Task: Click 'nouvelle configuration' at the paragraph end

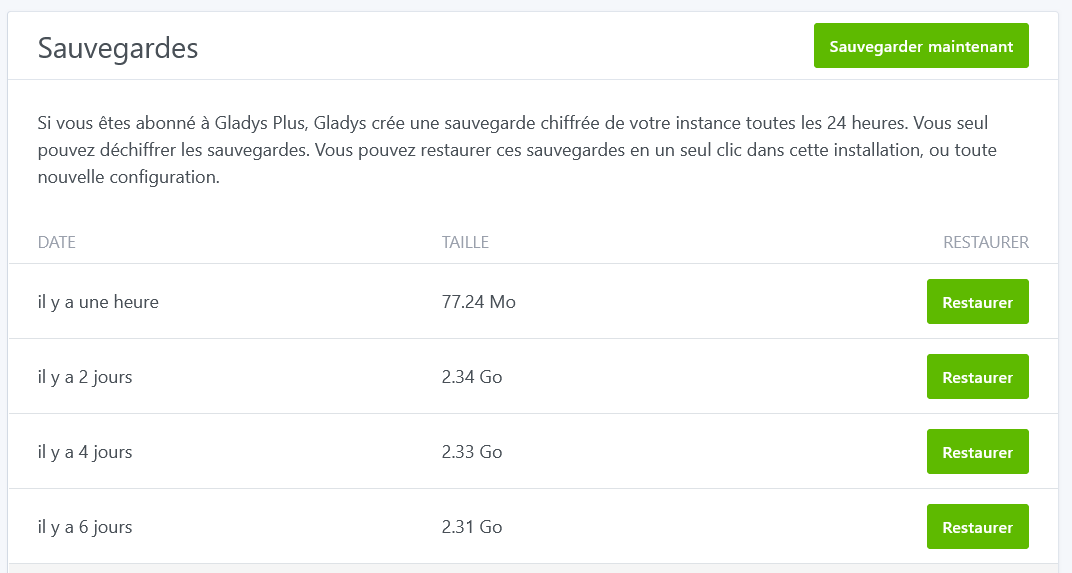Action: pyautogui.click(x=127, y=177)
